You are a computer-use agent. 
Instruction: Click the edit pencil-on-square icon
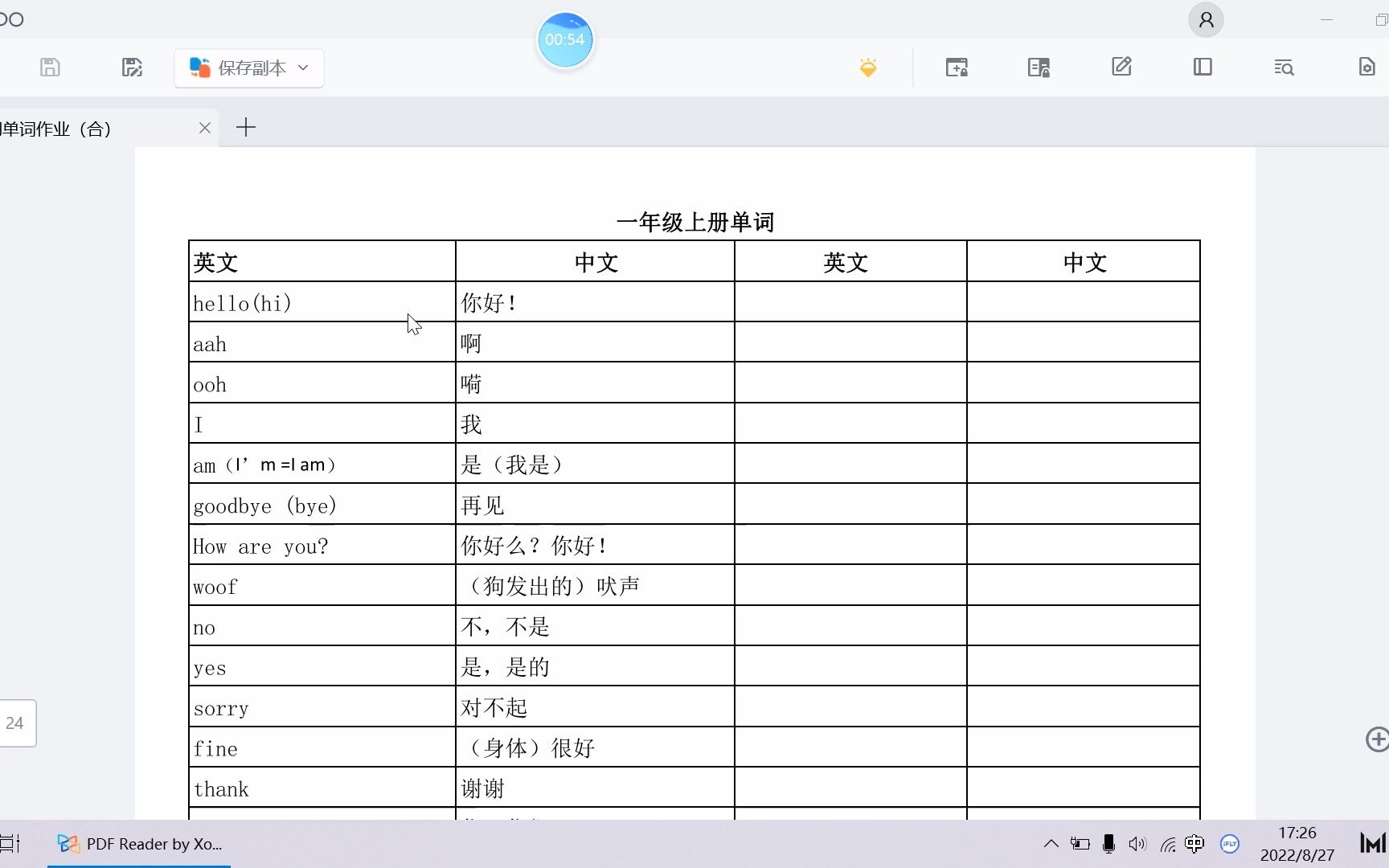coord(1121,67)
